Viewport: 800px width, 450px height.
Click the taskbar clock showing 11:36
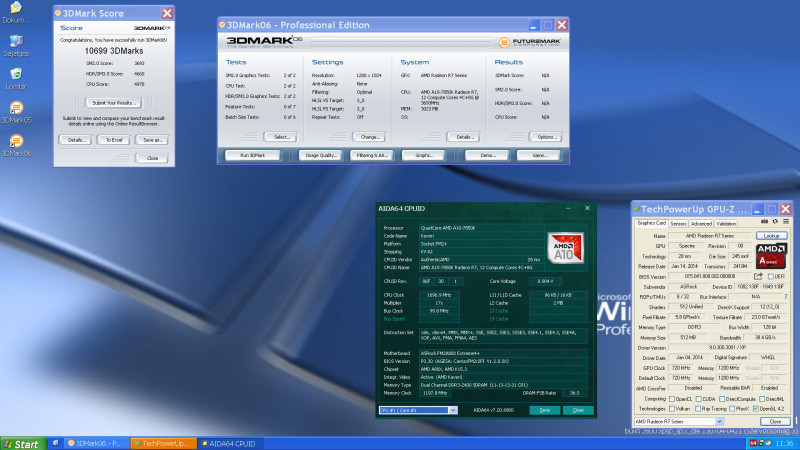point(784,443)
